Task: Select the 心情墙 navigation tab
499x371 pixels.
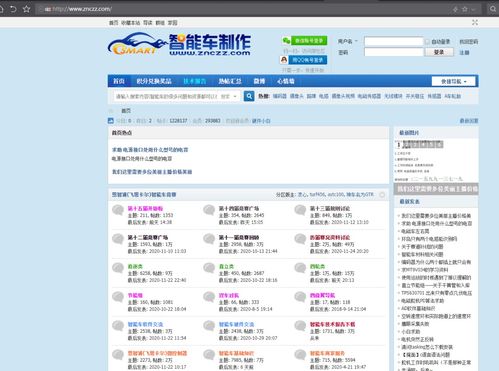Action: pyautogui.click(x=286, y=81)
